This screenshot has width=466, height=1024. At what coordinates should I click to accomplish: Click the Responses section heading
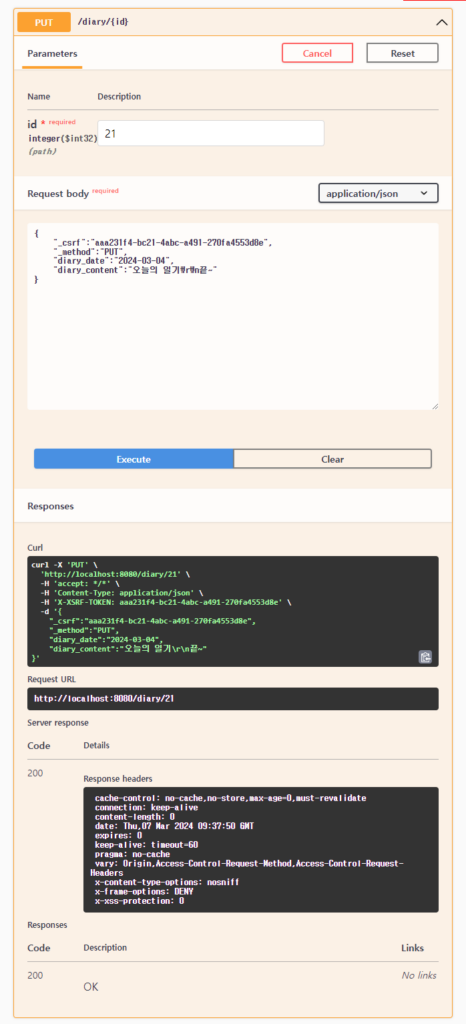pyautogui.click(x=50, y=505)
